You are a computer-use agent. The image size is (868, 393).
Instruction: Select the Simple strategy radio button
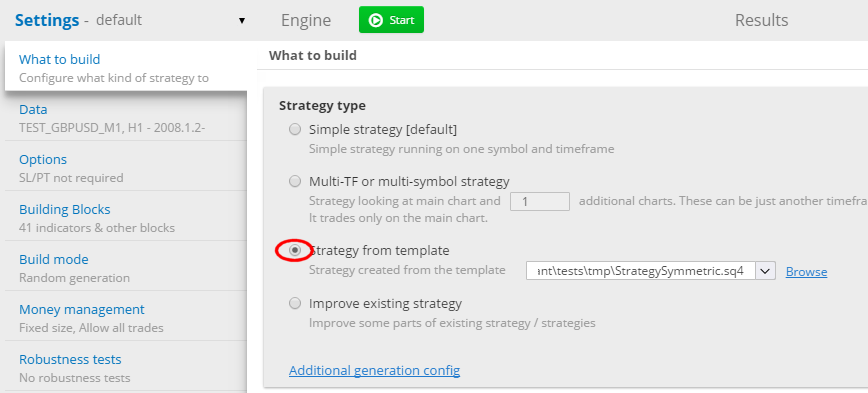296,130
